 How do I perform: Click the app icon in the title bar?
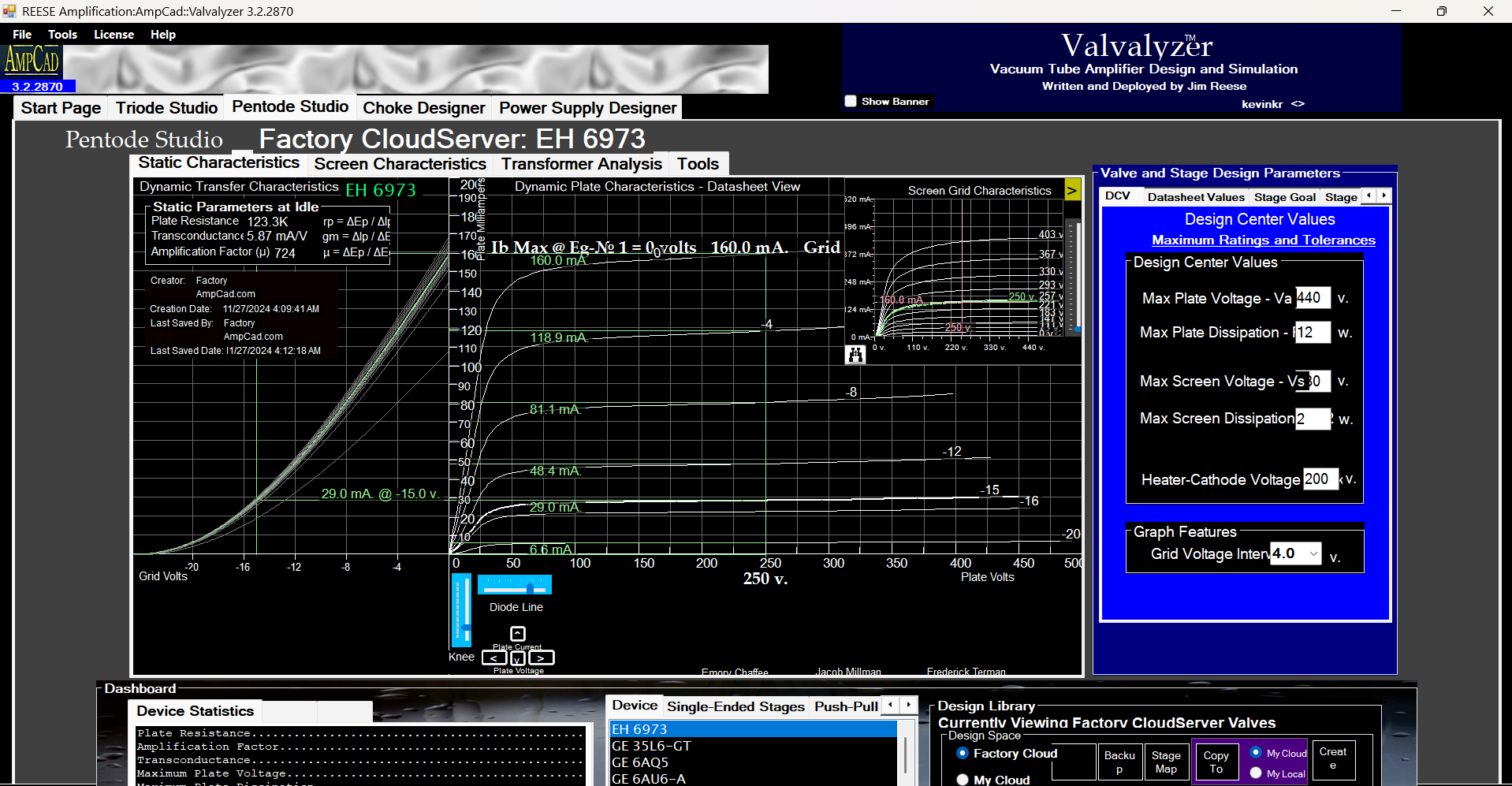tap(9, 11)
